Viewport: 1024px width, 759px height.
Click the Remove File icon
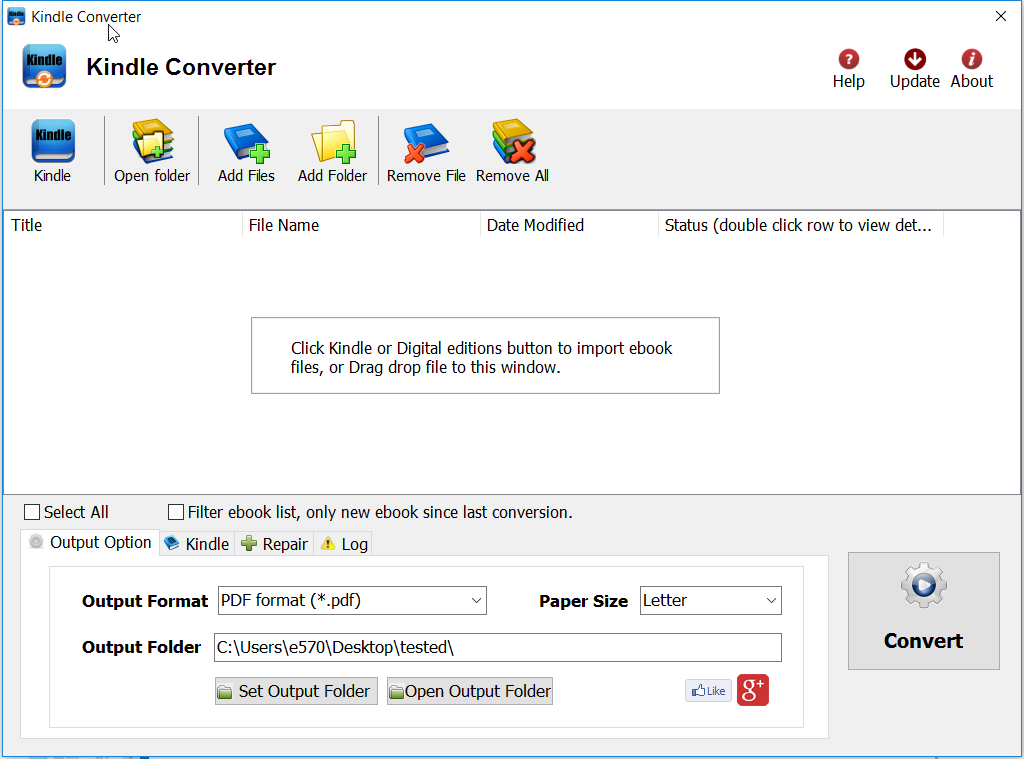click(426, 142)
